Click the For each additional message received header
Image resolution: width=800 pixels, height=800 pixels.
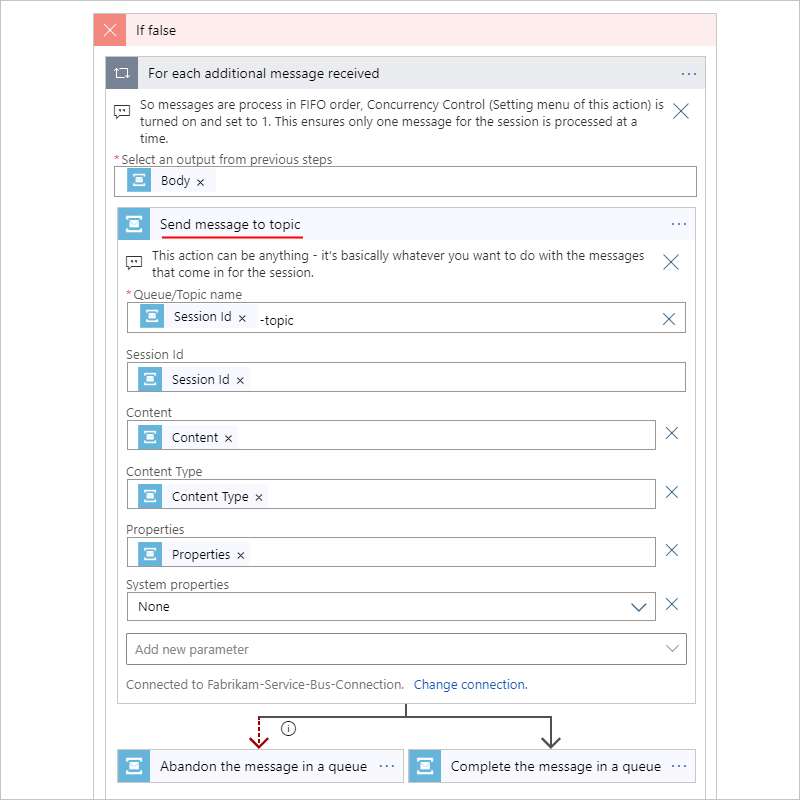406,73
